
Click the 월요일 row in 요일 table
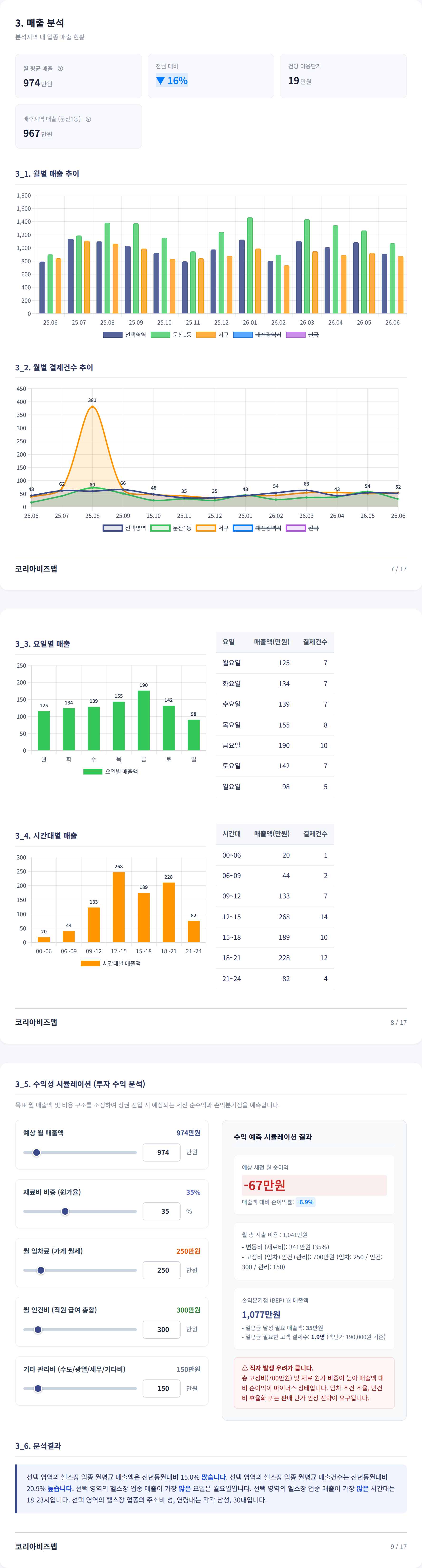(x=275, y=663)
